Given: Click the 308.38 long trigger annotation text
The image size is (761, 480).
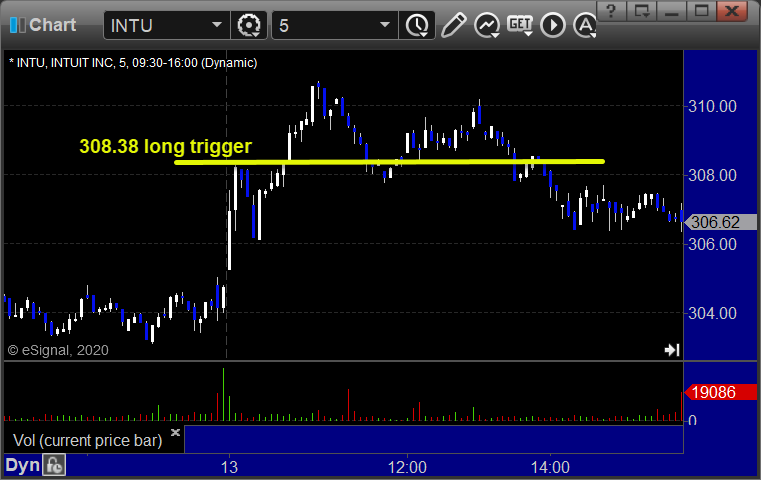Looking at the screenshot, I should [x=165, y=146].
